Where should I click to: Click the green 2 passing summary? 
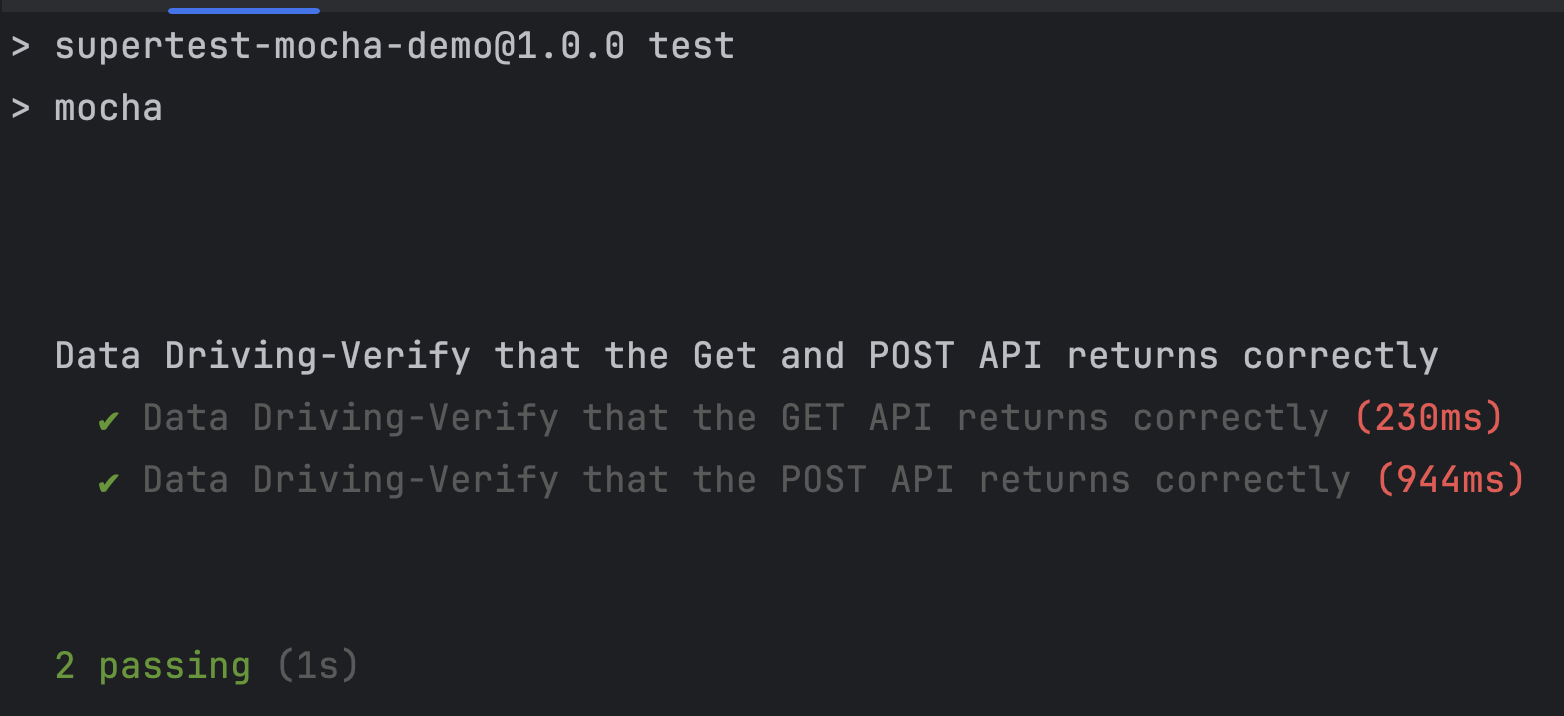pos(153,667)
